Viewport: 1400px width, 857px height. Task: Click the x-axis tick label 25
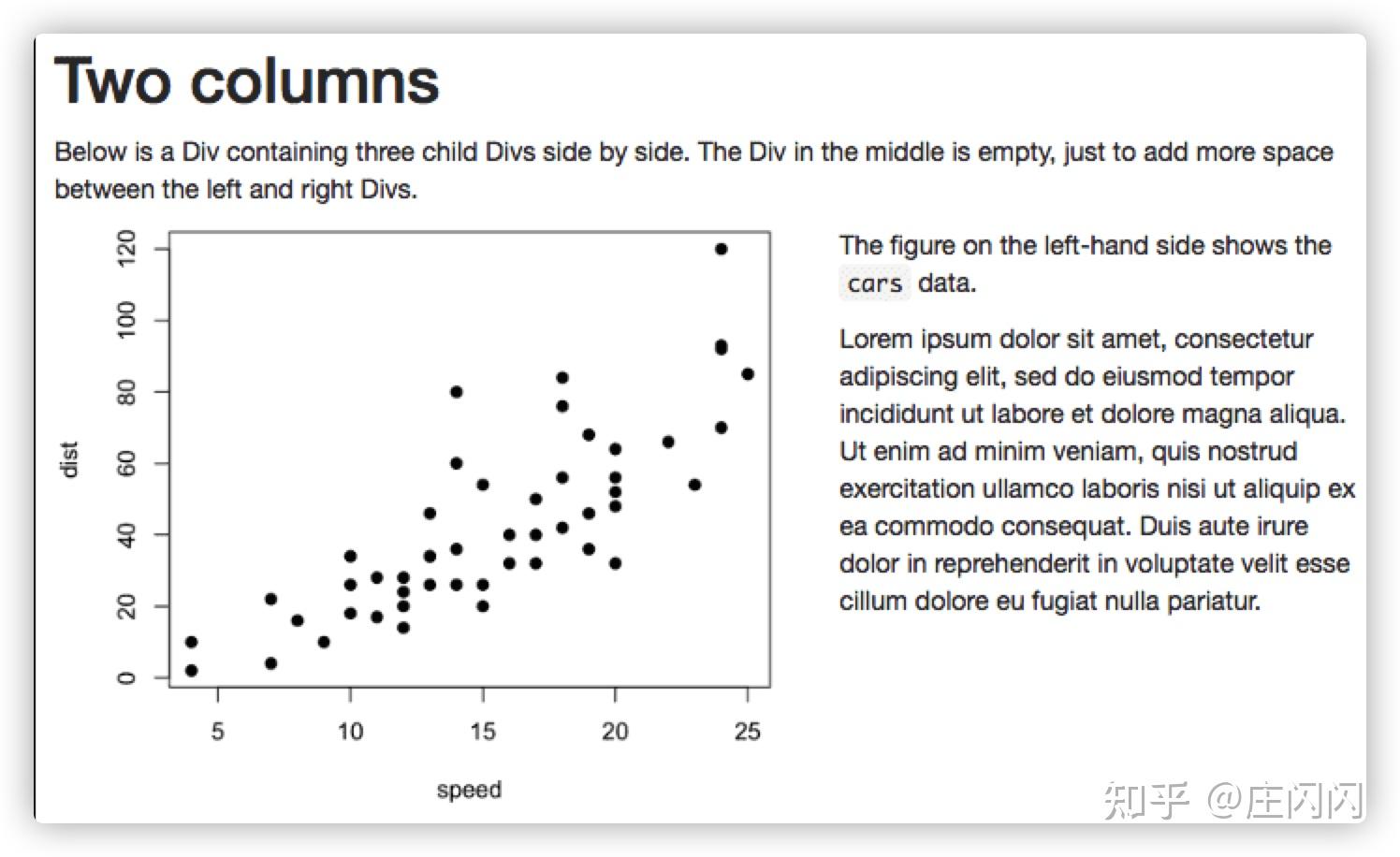tap(747, 731)
